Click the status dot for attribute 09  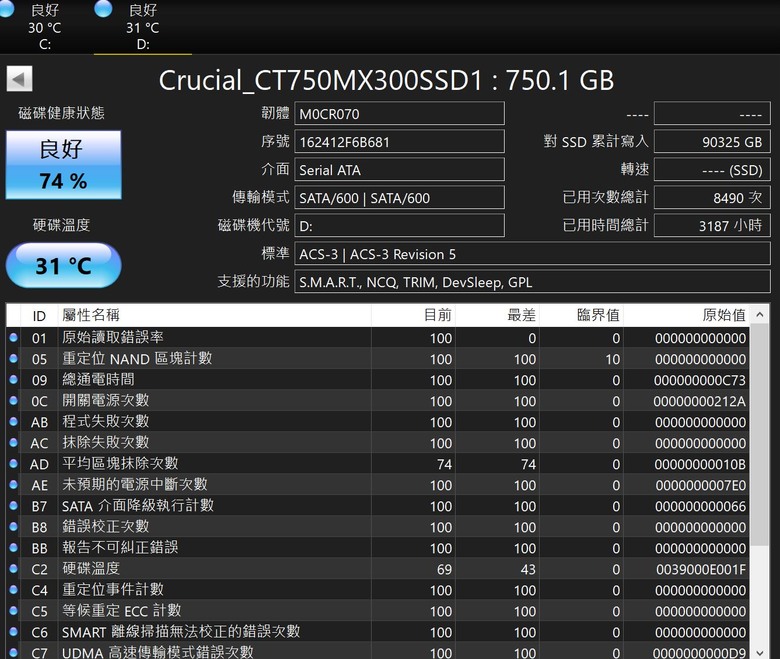click(13, 379)
